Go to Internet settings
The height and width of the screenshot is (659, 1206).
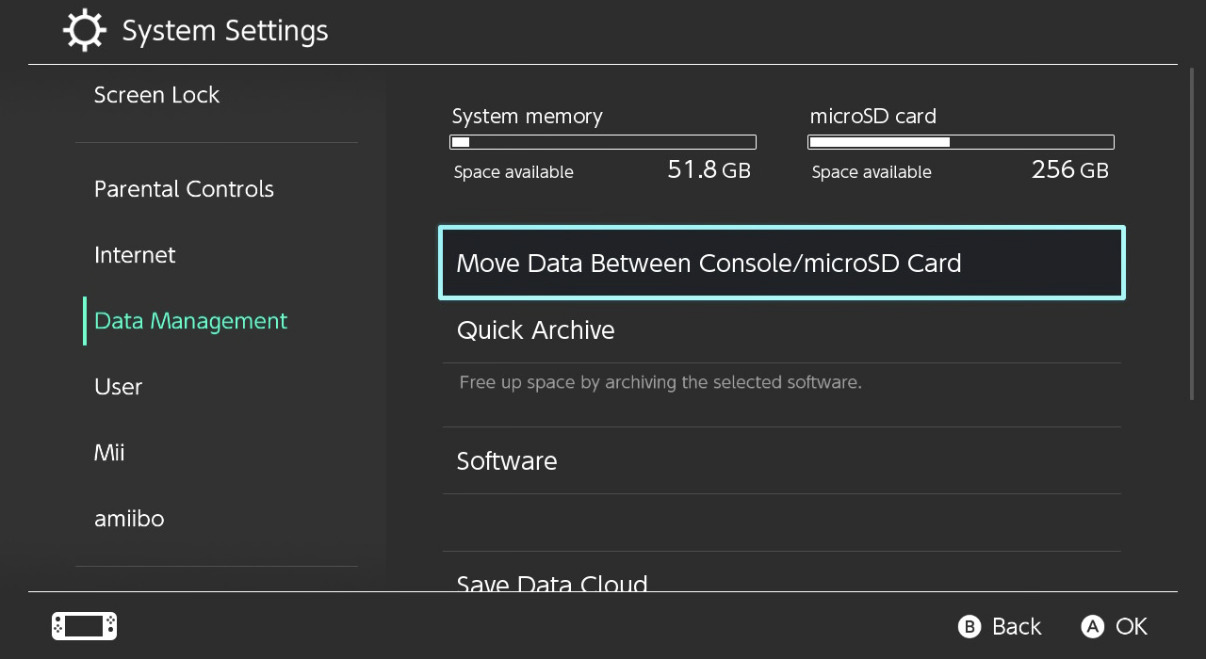point(135,255)
